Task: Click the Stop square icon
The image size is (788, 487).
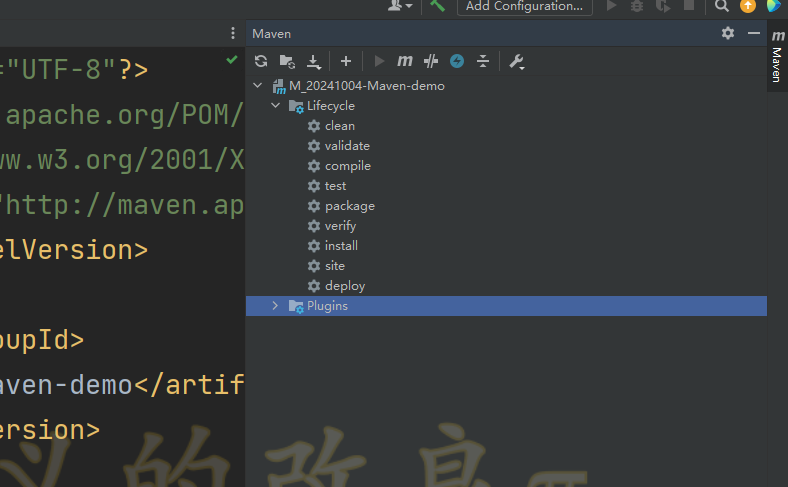Action: 689,5
